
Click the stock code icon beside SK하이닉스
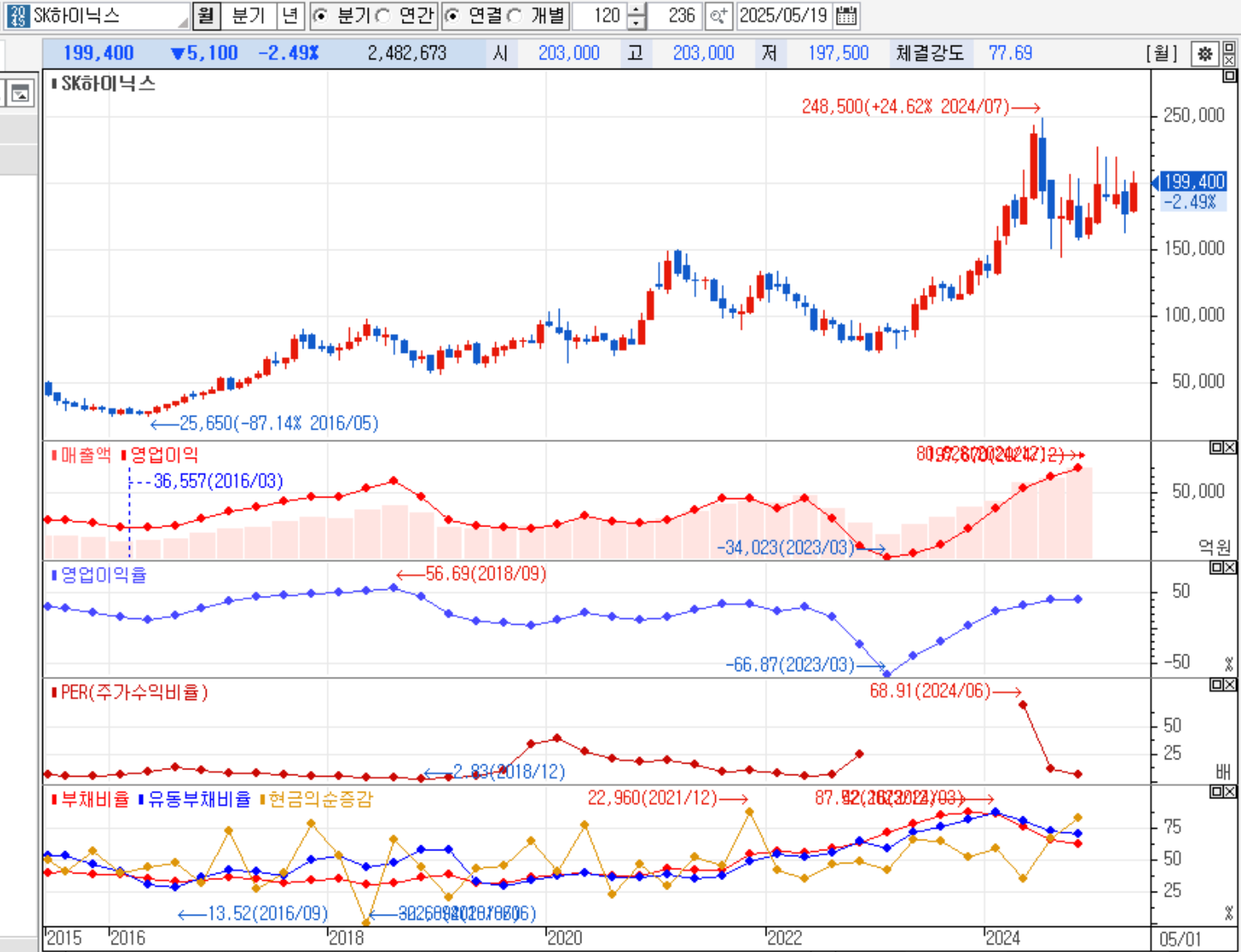tap(17, 16)
